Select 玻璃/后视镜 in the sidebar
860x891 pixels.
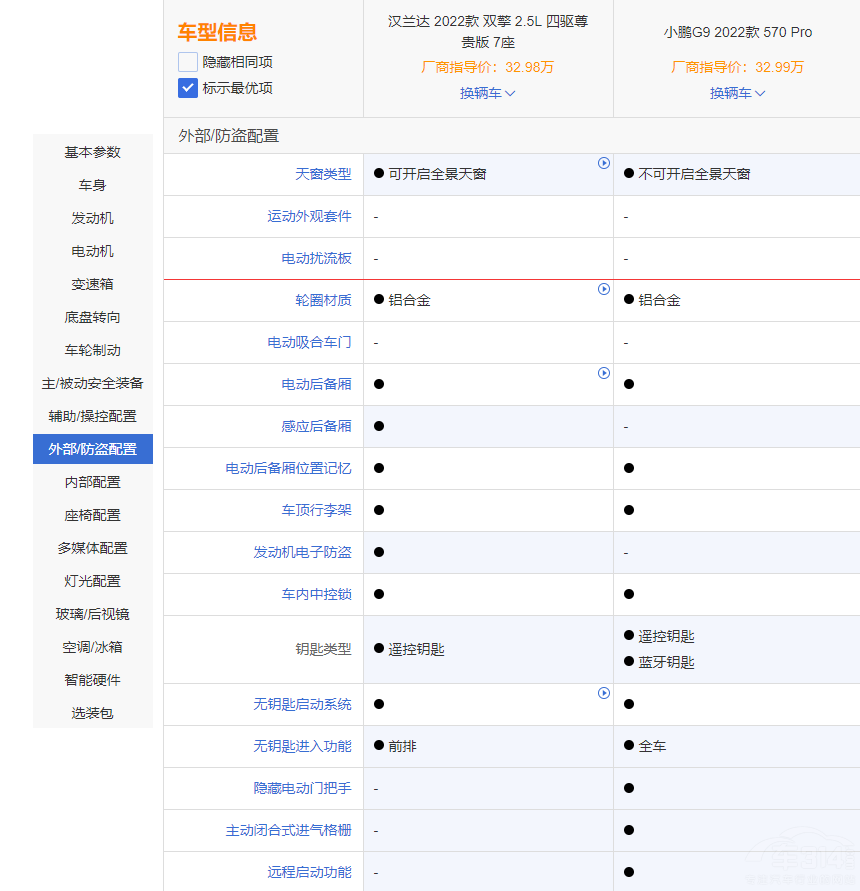click(93, 614)
